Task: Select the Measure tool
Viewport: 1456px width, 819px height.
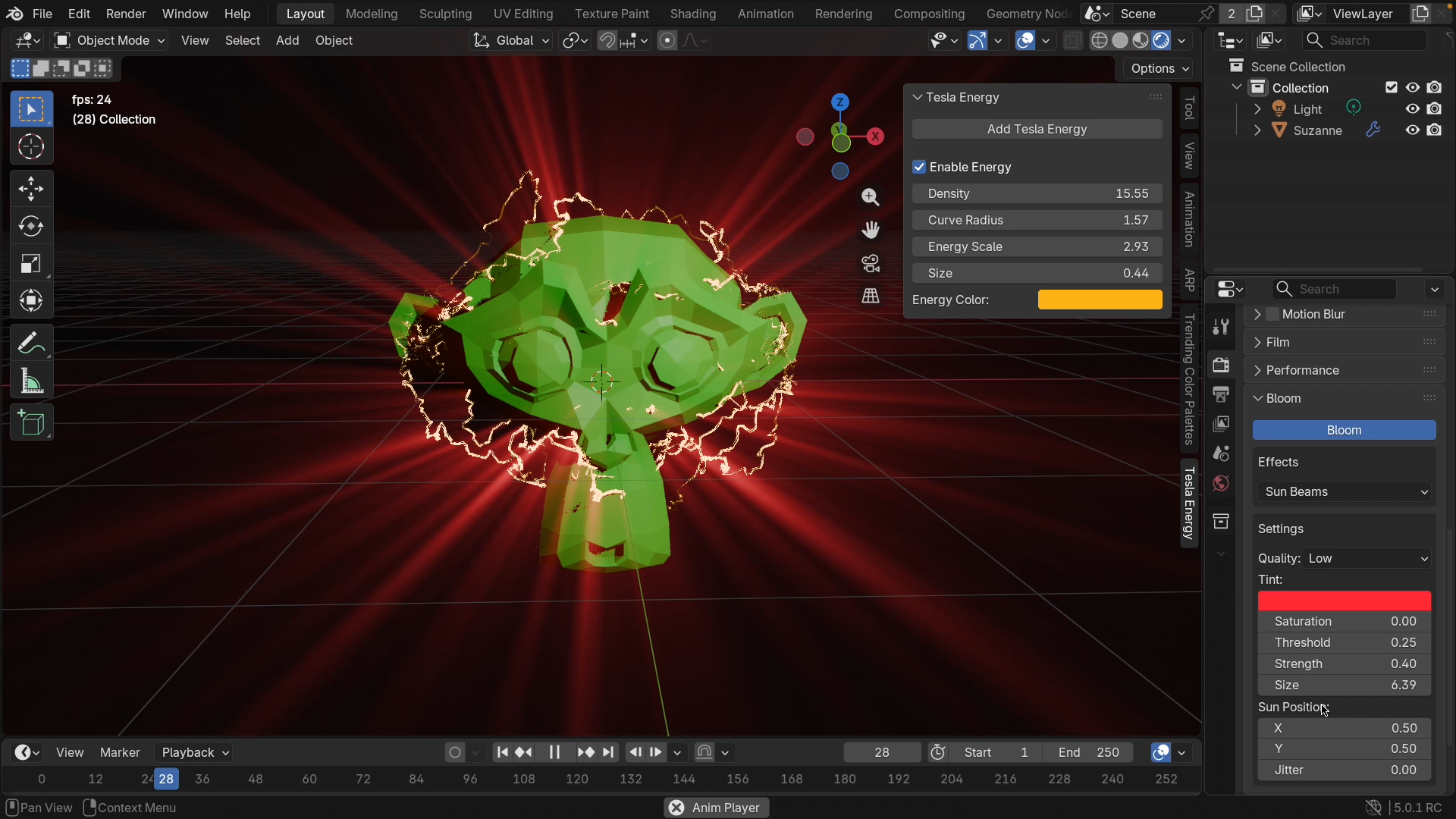Action: point(31,381)
